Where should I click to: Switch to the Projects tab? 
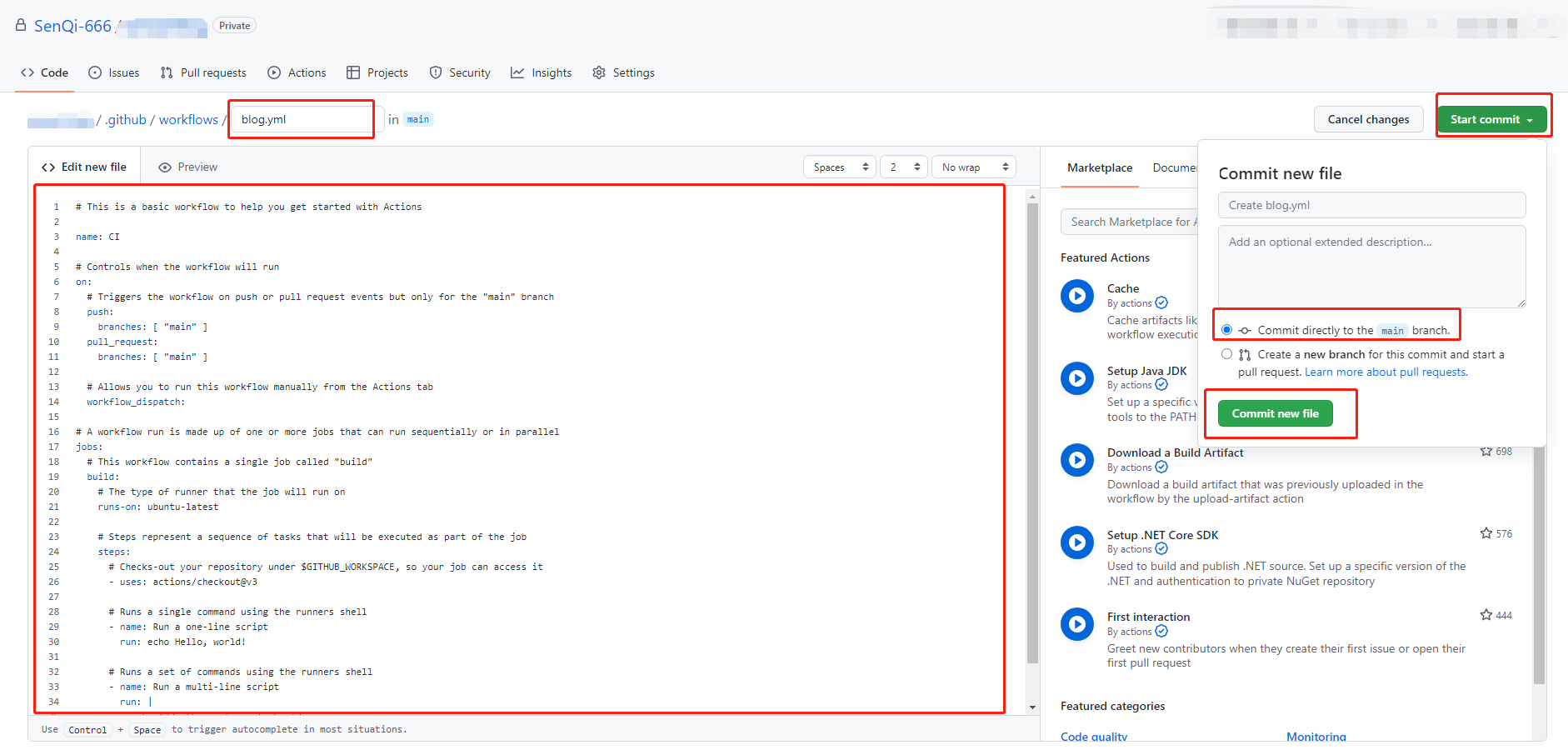[x=377, y=72]
